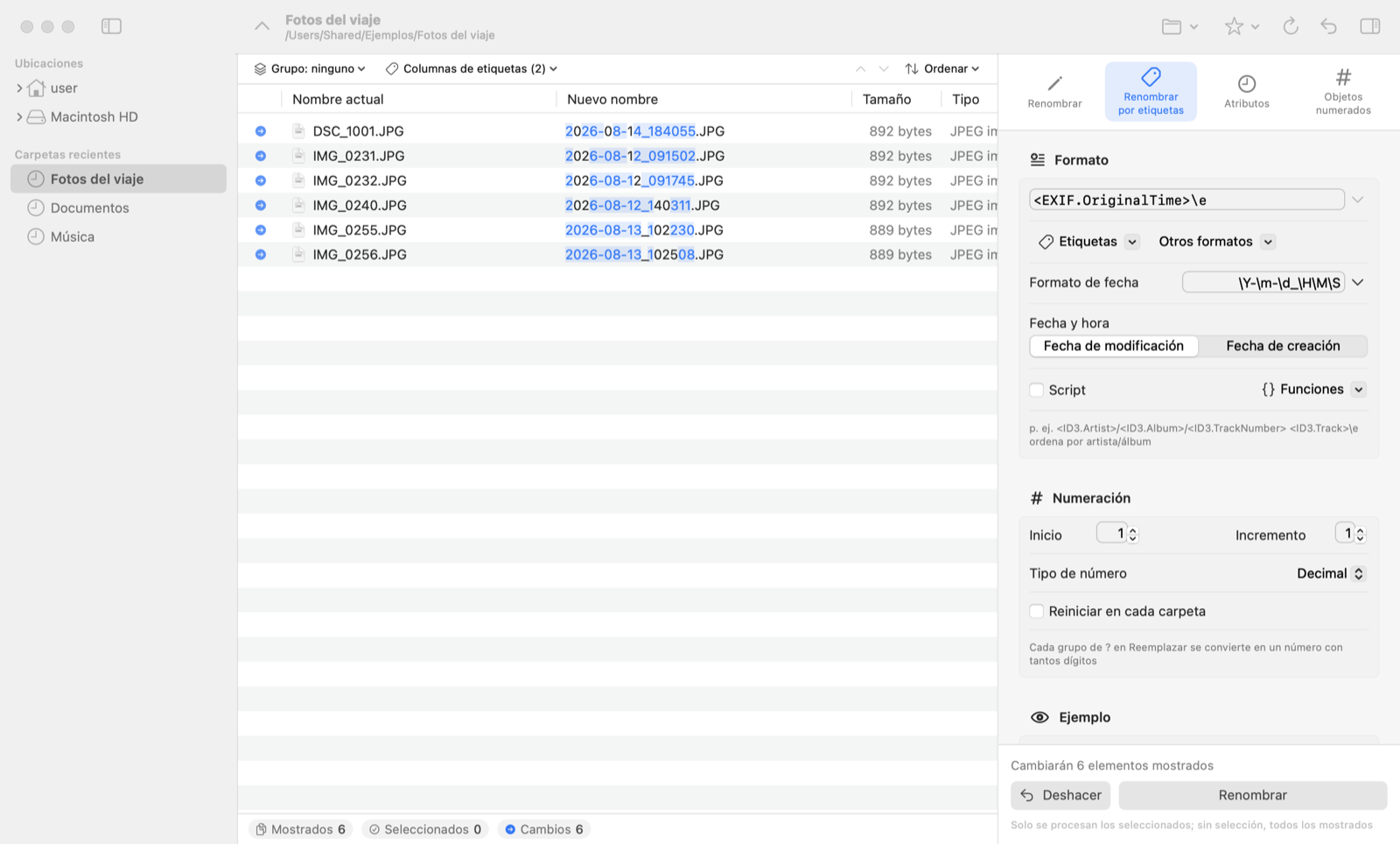
Task: Click the Inicio number stepper
Action: coord(1132,534)
